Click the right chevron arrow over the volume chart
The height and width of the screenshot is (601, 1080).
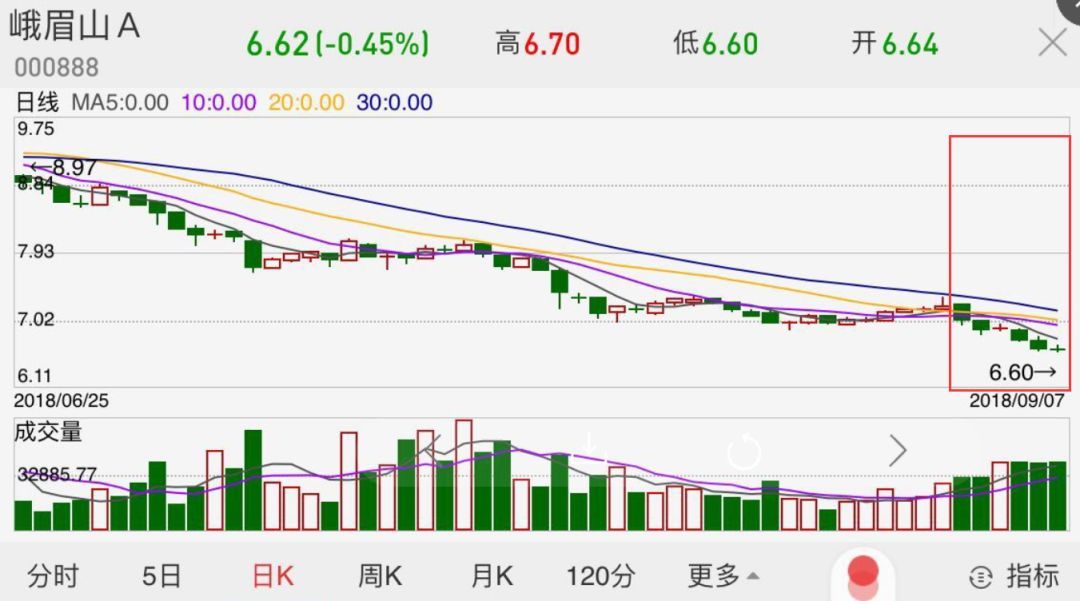(897, 452)
